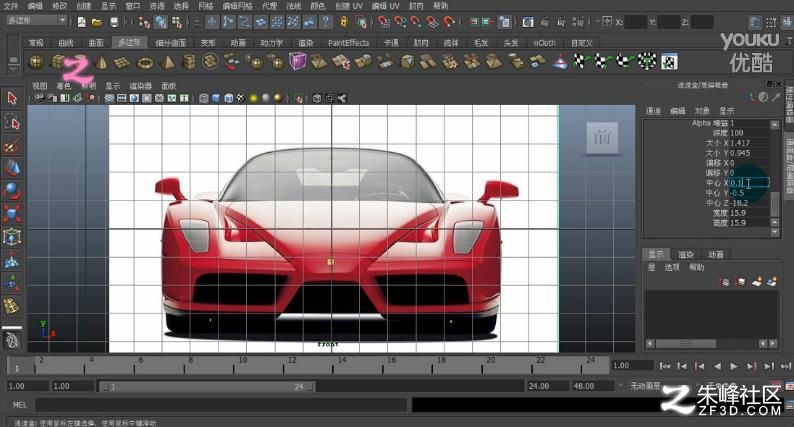Viewport: 794px width, 427px height.
Task: Switch to the 曲面 shelf tab
Action: [96, 43]
